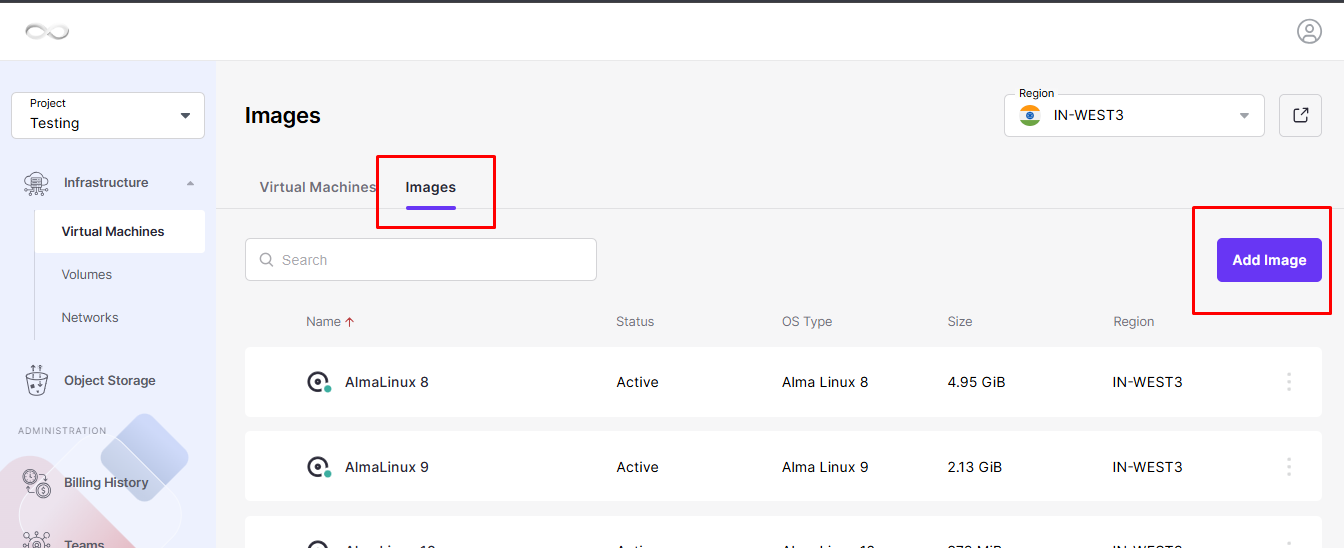
Task: Click the 2.13 GiB size value
Action: click(975, 467)
